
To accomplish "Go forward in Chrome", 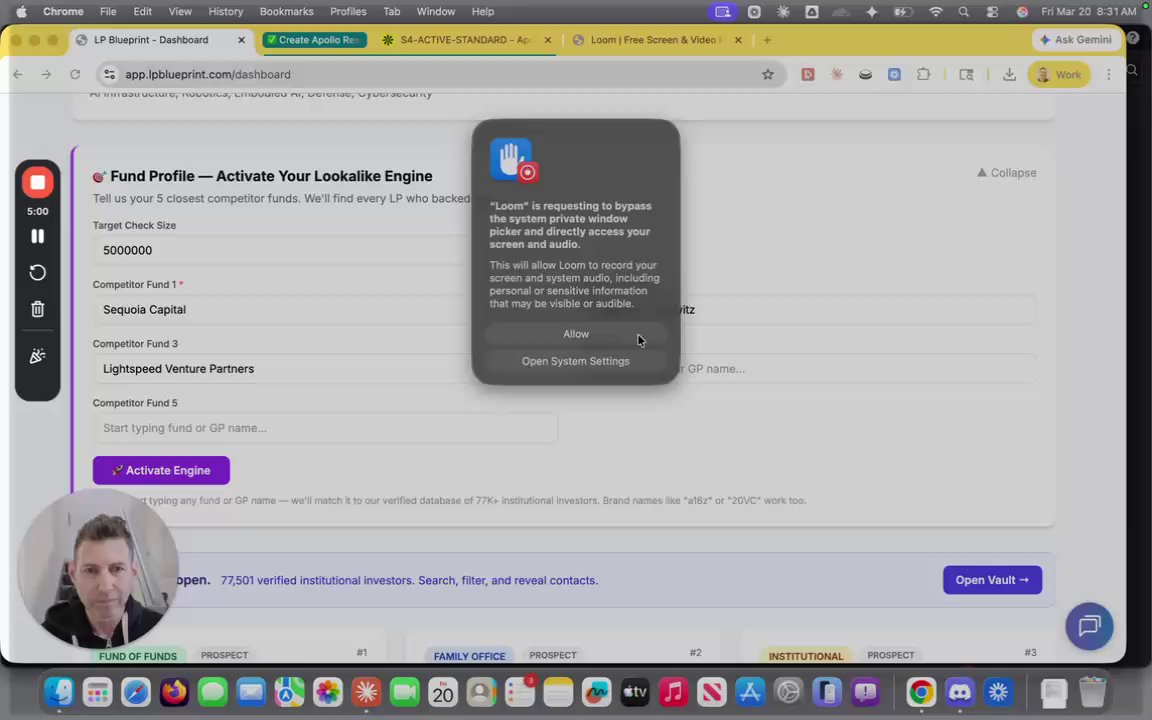I will (46, 74).
